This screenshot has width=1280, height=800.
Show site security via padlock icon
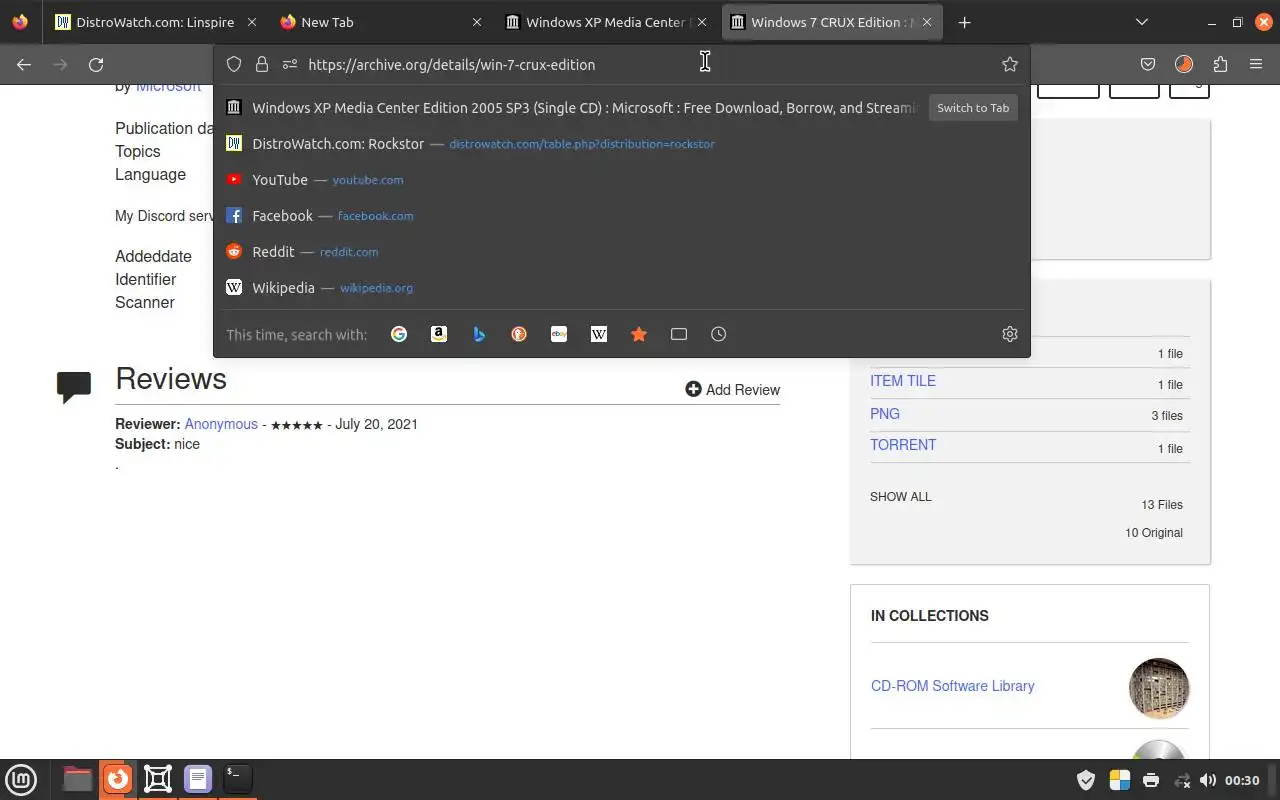click(x=262, y=64)
